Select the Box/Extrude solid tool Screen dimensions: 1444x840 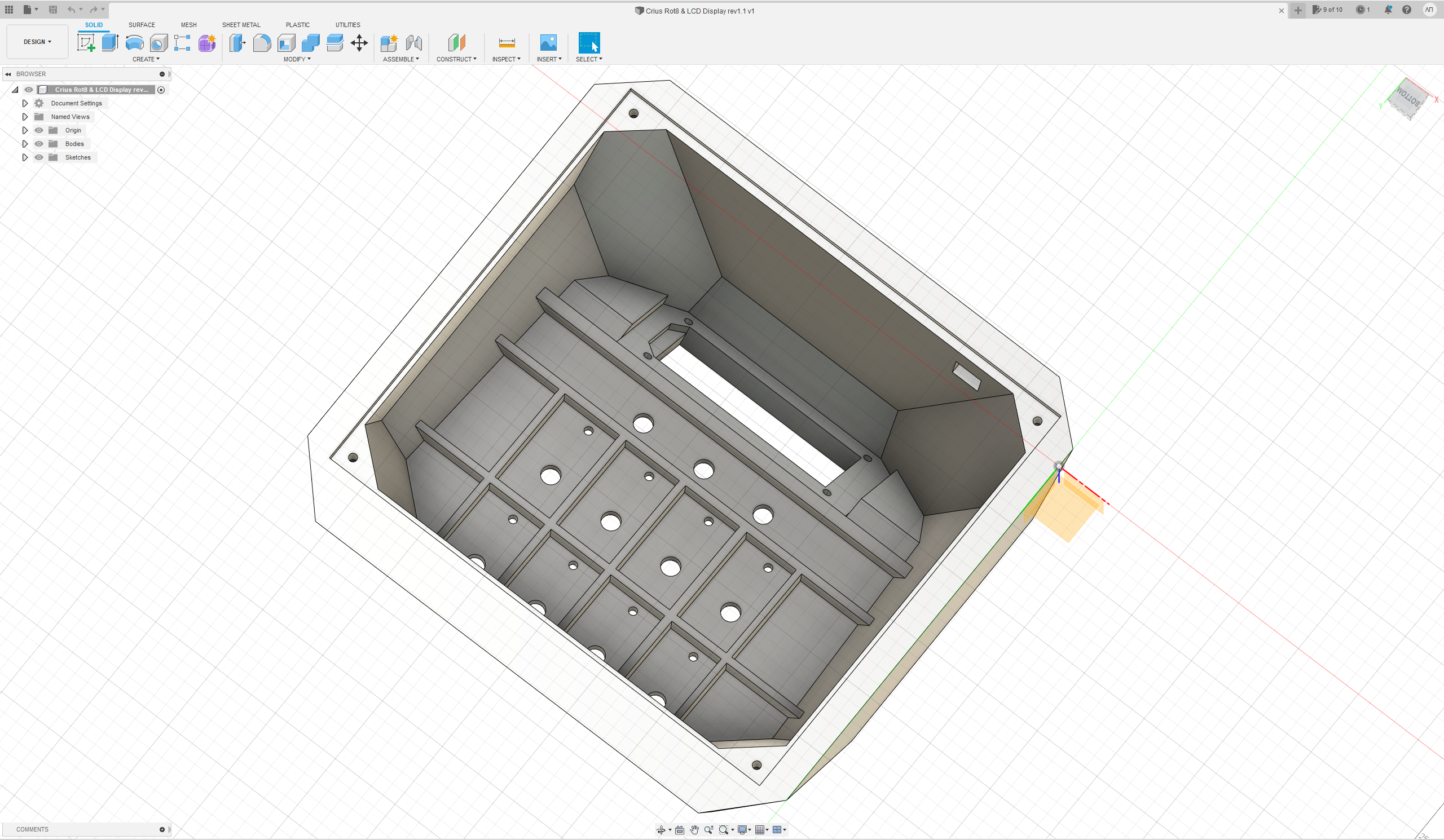tap(110, 42)
